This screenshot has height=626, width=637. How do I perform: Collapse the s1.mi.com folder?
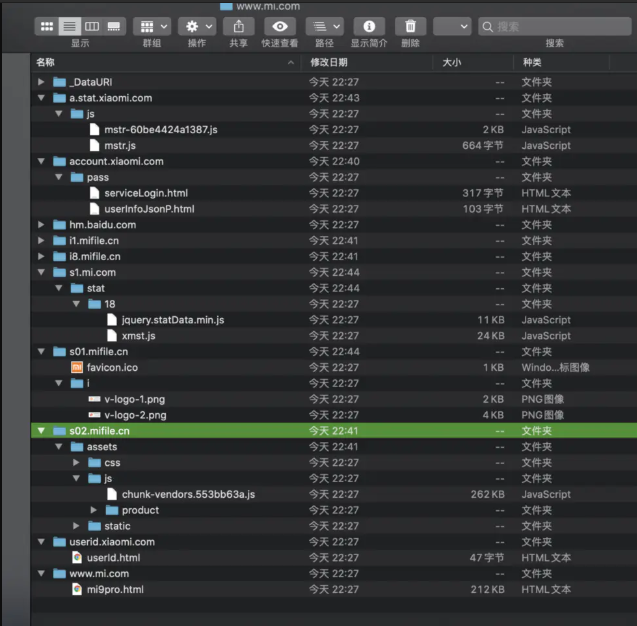(x=41, y=272)
